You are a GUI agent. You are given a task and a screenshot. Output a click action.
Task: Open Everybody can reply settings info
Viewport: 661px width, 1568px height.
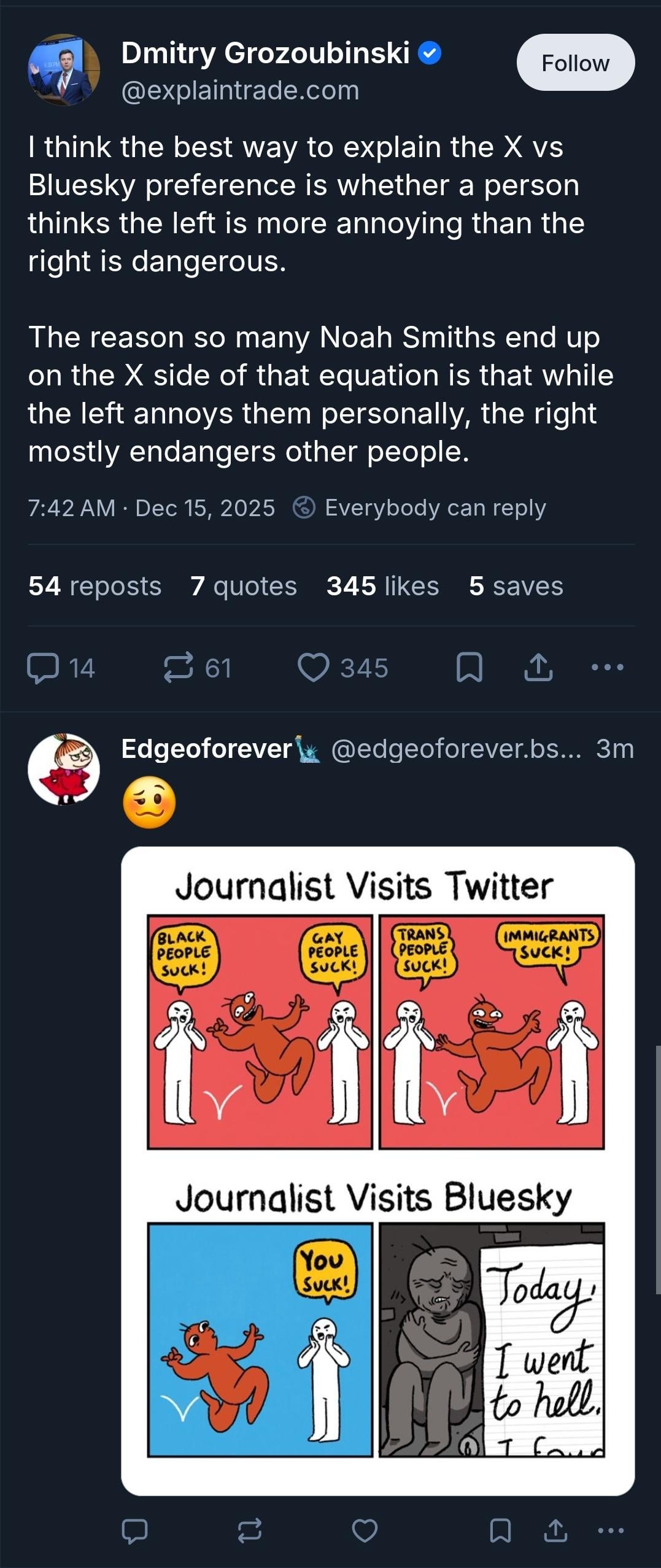coord(420,508)
